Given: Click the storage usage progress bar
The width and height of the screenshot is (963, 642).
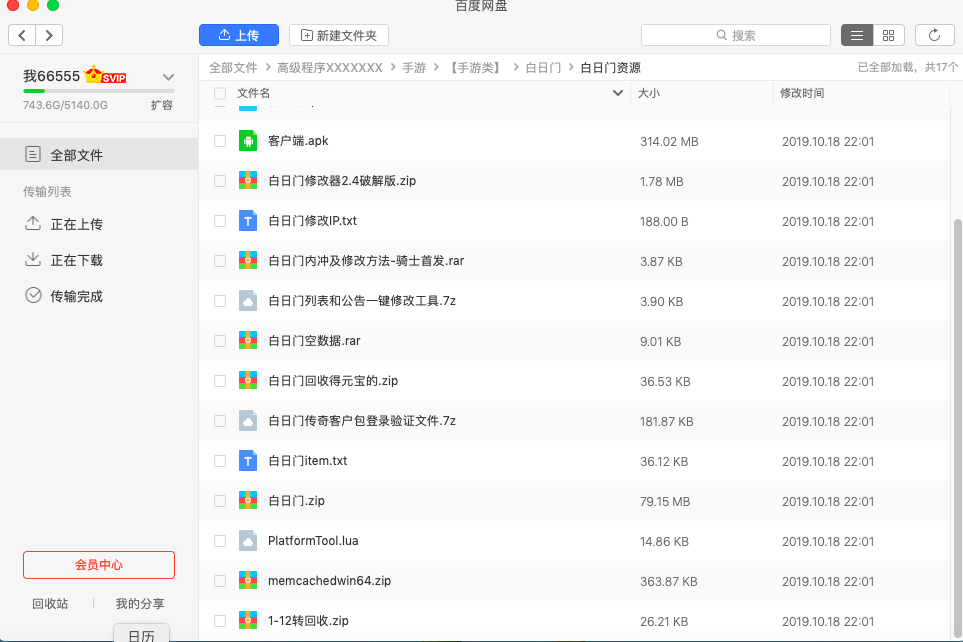Looking at the screenshot, I should (98, 91).
